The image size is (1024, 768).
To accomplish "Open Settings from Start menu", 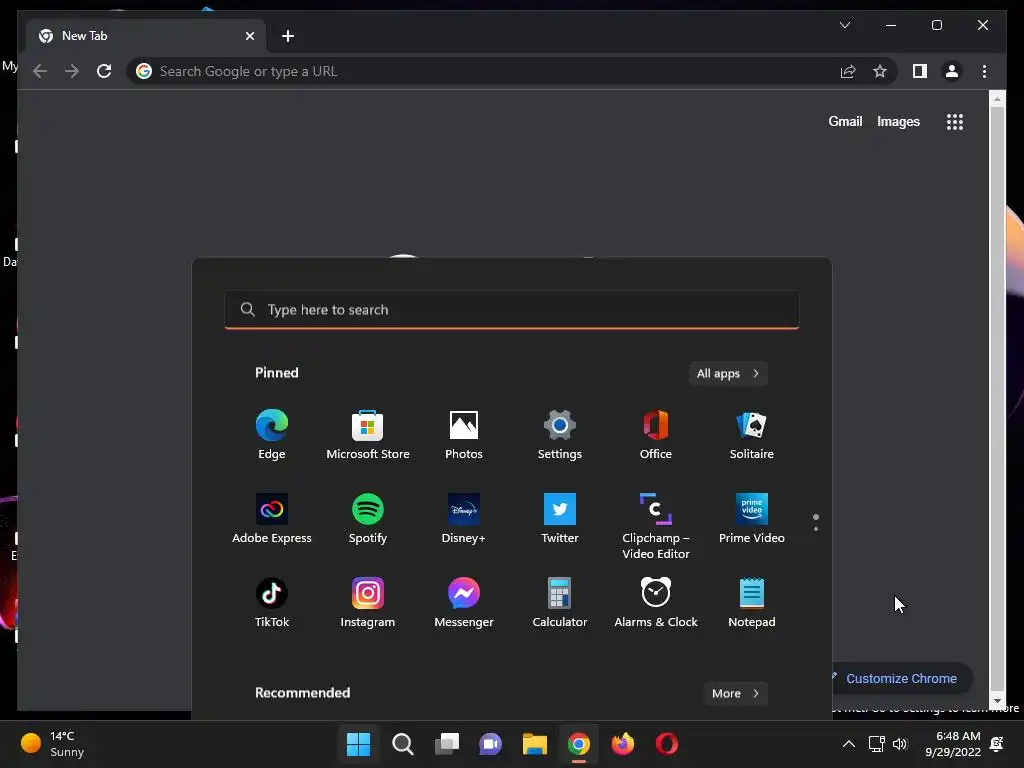I will click(x=560, y=435).
